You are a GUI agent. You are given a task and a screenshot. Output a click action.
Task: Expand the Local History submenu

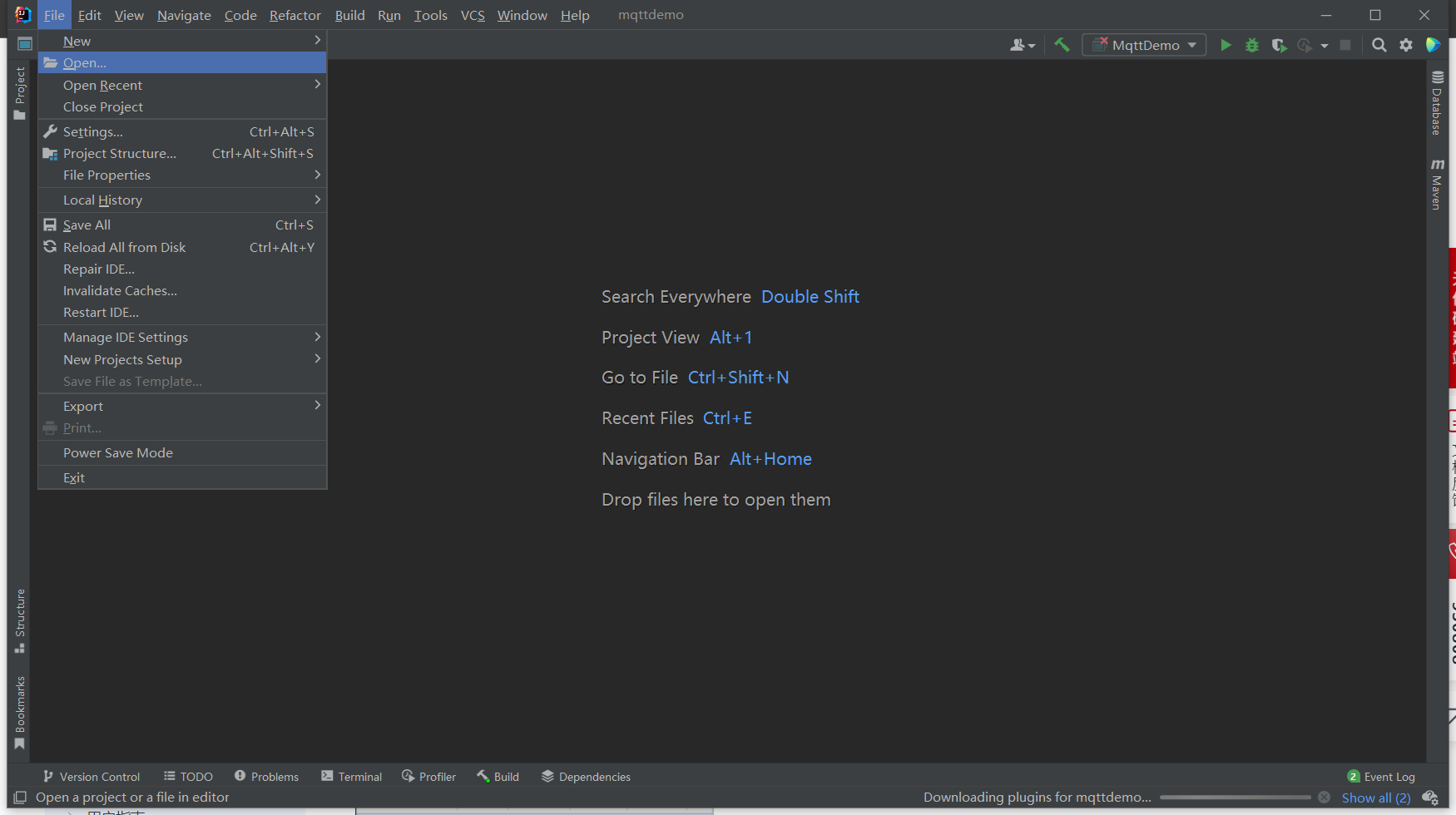coord(182,200)
